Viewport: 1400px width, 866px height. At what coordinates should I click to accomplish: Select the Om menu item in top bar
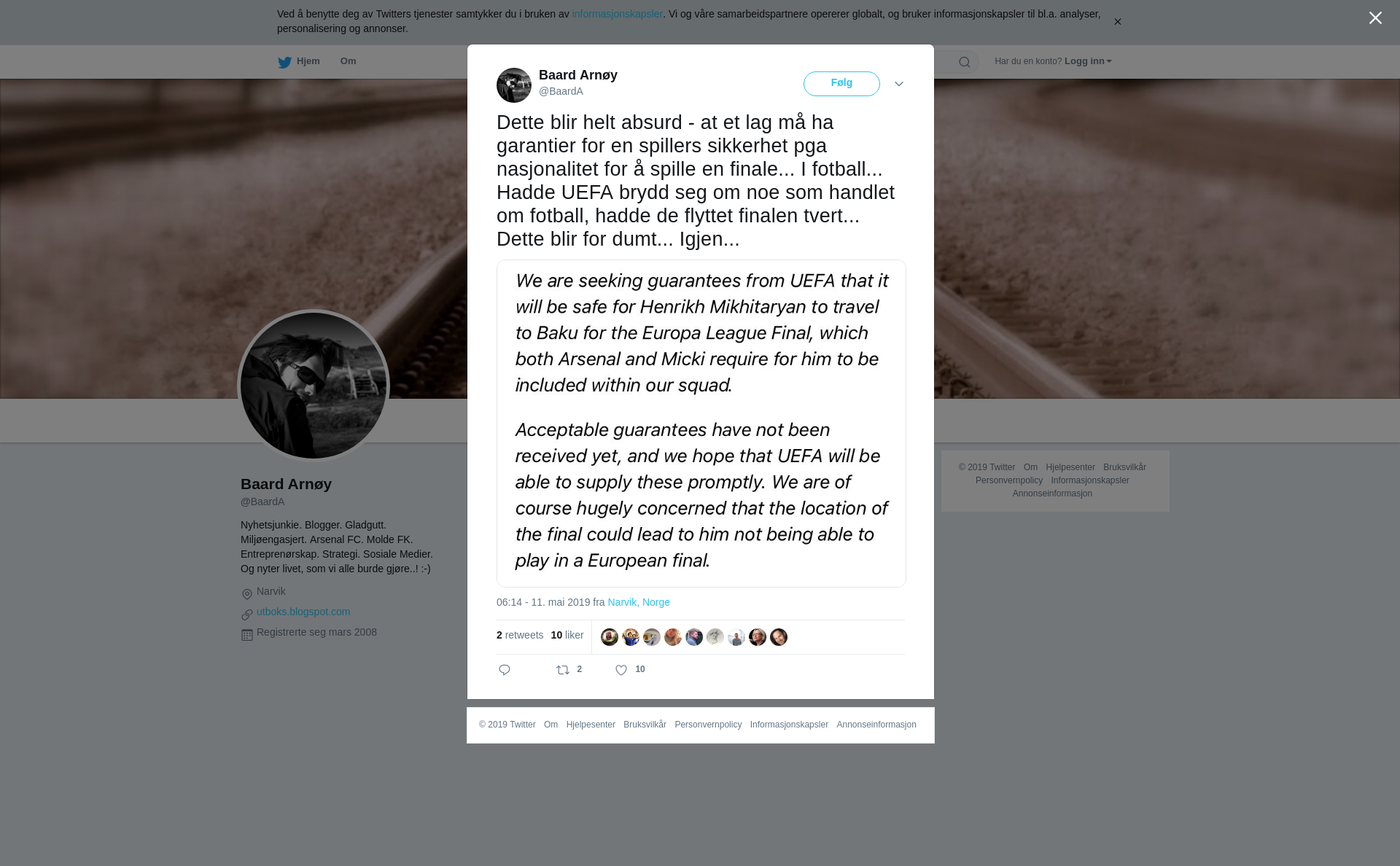click(x=348, y=61)
